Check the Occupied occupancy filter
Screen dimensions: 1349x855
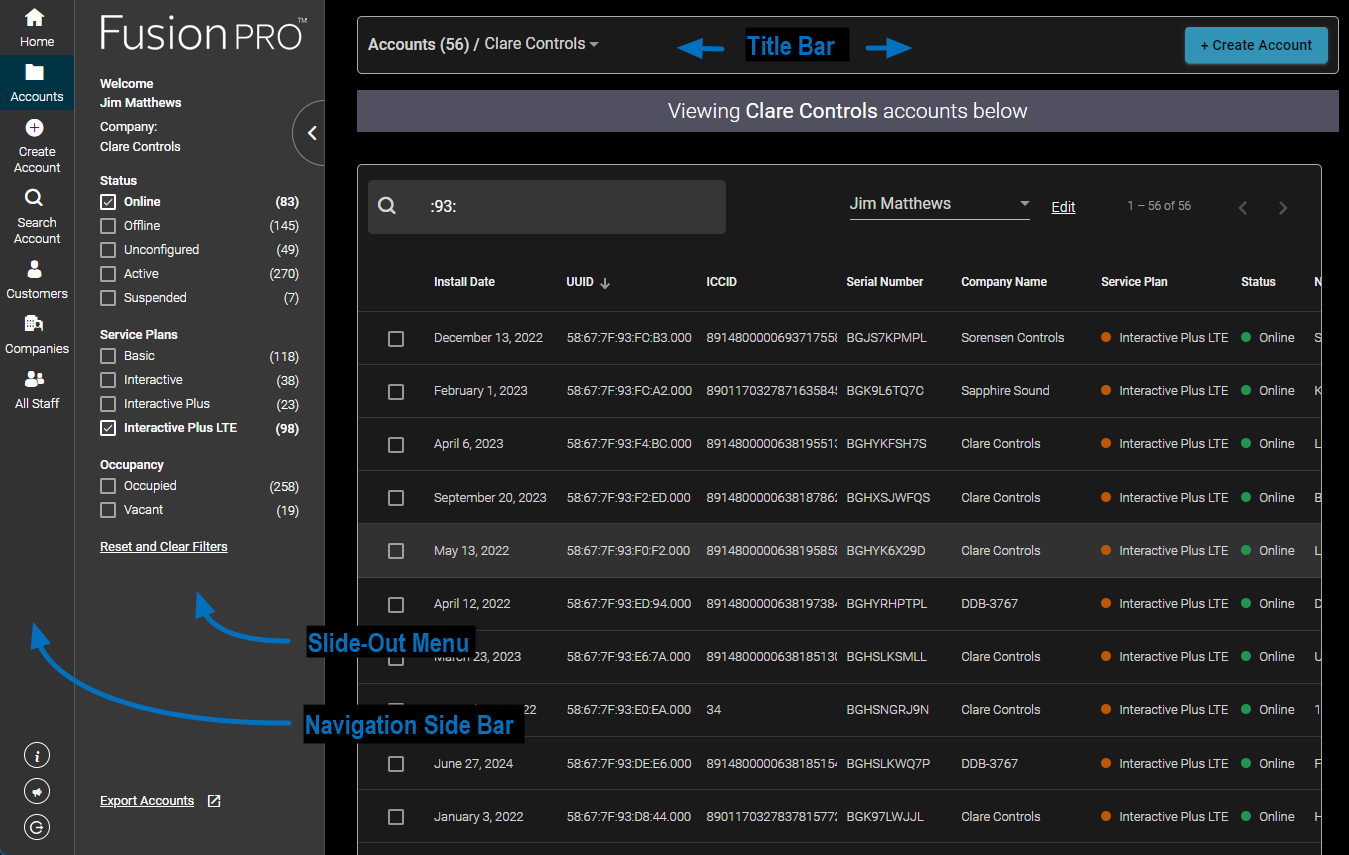107,485
